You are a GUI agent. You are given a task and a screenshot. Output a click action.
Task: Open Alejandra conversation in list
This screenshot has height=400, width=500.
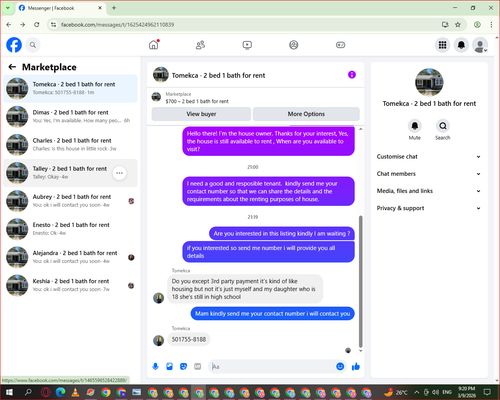click(70, 257)
